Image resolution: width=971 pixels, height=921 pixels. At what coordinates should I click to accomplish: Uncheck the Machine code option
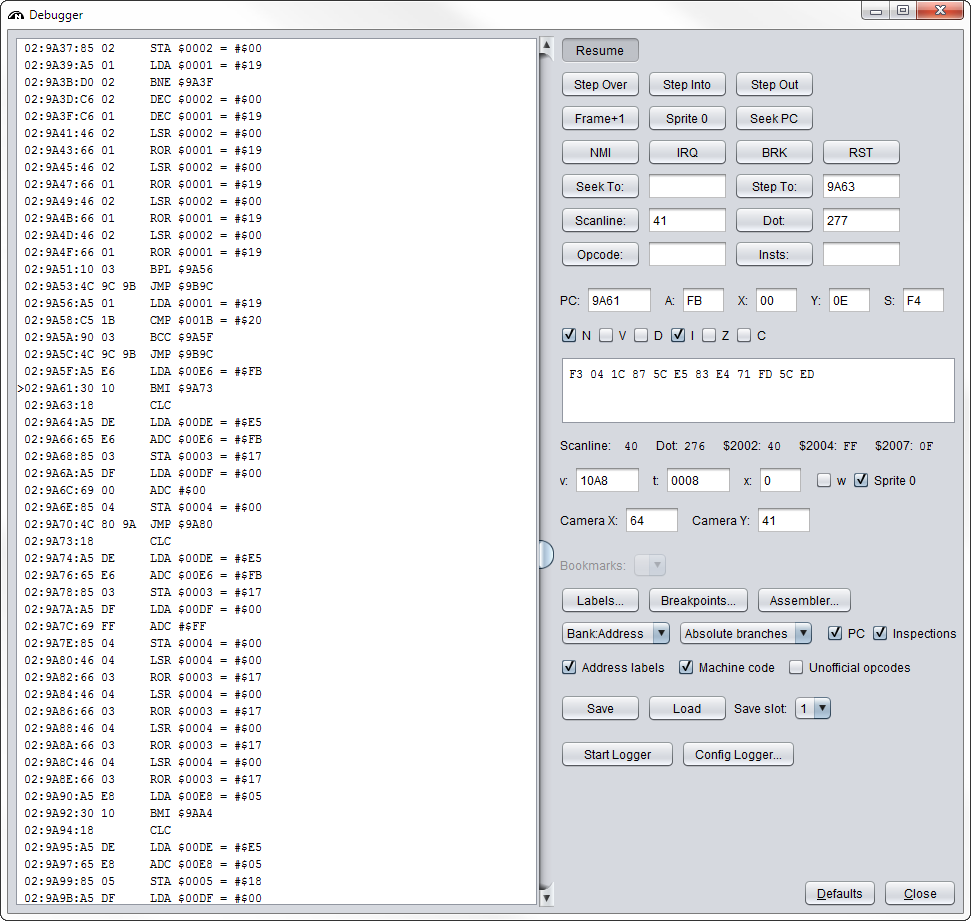[686, 667]
